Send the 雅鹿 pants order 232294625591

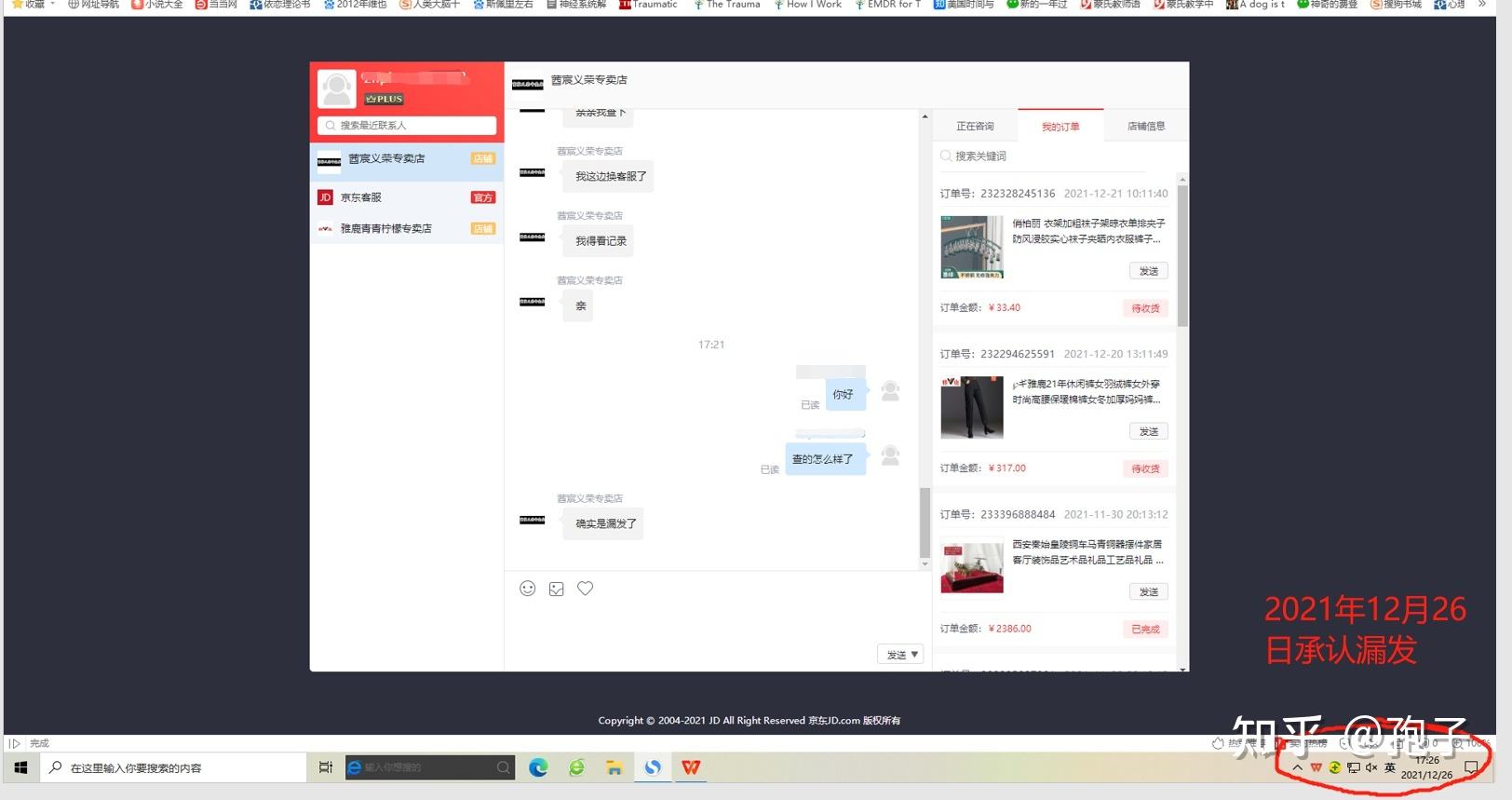coord(1149,431)
